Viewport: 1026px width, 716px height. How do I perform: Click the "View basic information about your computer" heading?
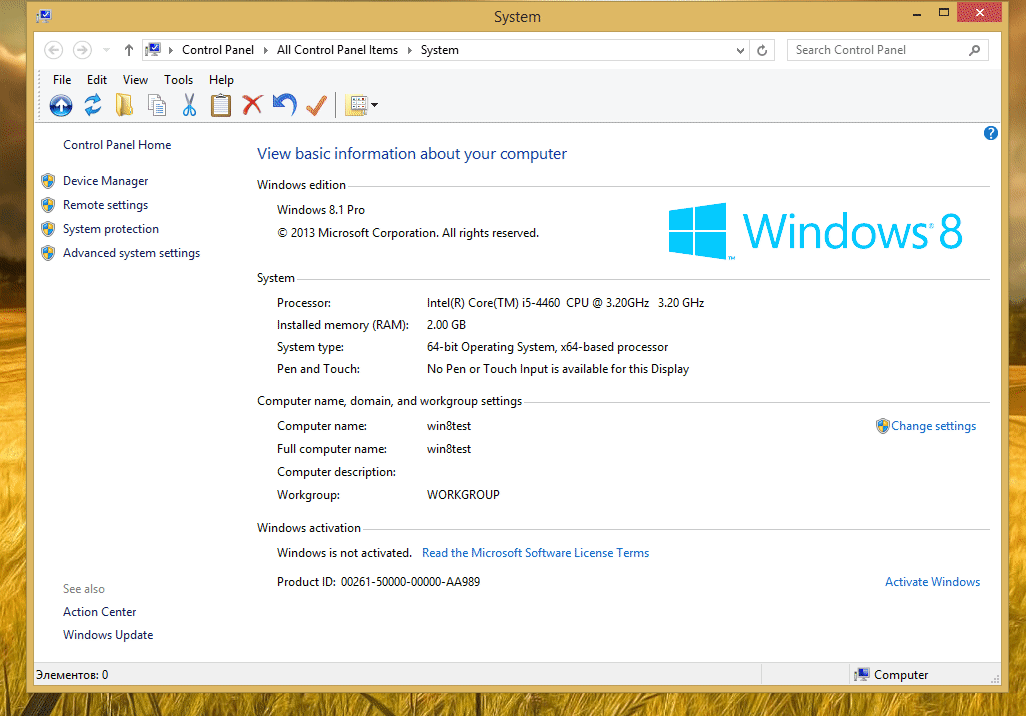412,154
